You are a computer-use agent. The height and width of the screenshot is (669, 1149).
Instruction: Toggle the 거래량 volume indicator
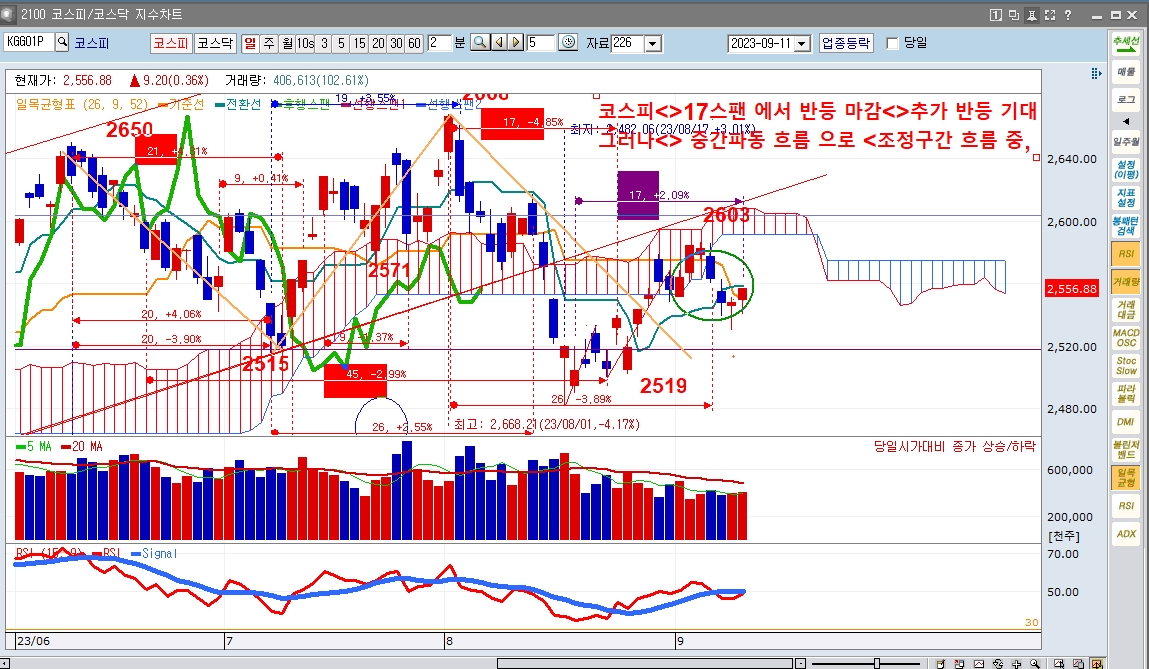(x=1126, y=281)
